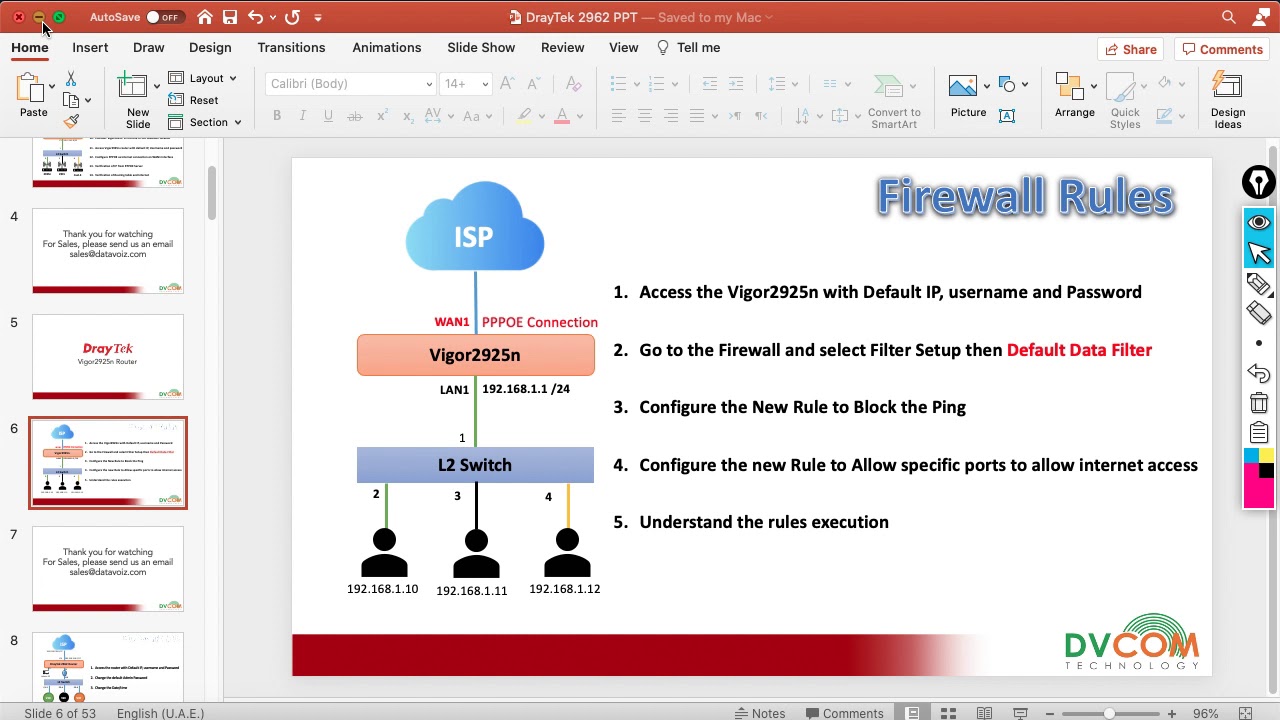Click the undo icon in annotation toolbar
Image resolution: width=1280 pixels, height=720 pixels.
click(1259, 373)
